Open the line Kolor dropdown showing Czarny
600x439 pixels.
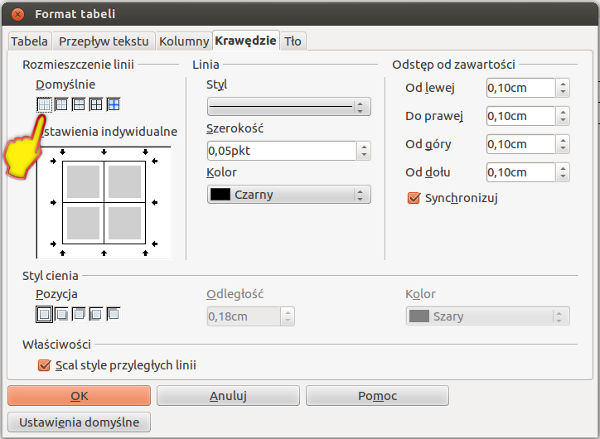tap(288, 195)
